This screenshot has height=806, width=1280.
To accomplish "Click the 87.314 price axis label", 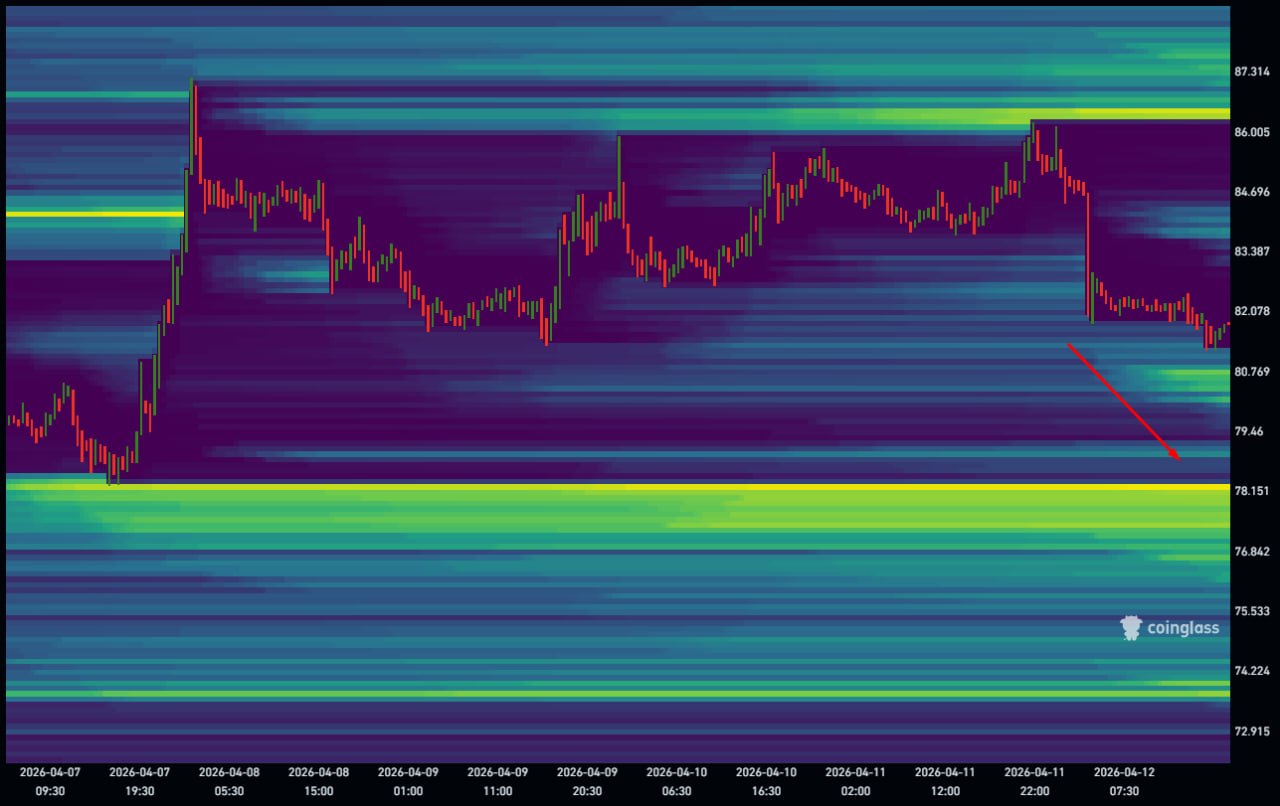I will click(x=1252, y=72).
